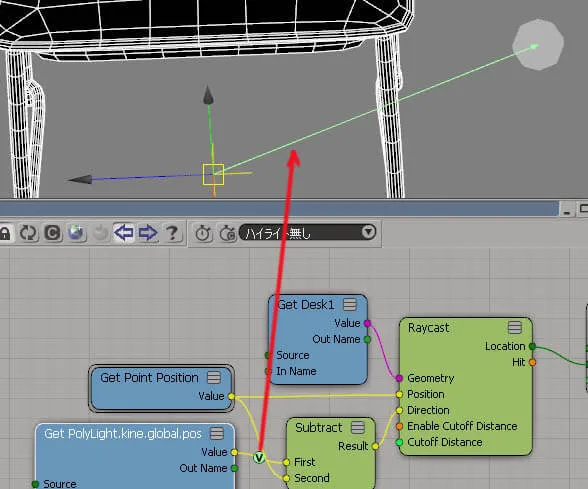Click the refresh arrows icon

point(28,233)
